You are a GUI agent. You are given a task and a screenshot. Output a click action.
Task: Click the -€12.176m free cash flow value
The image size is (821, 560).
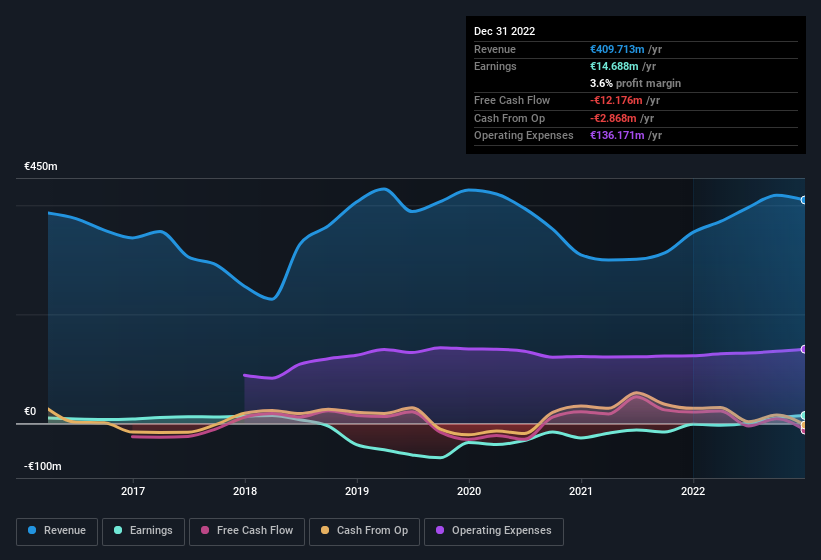(x=616, y=100)
